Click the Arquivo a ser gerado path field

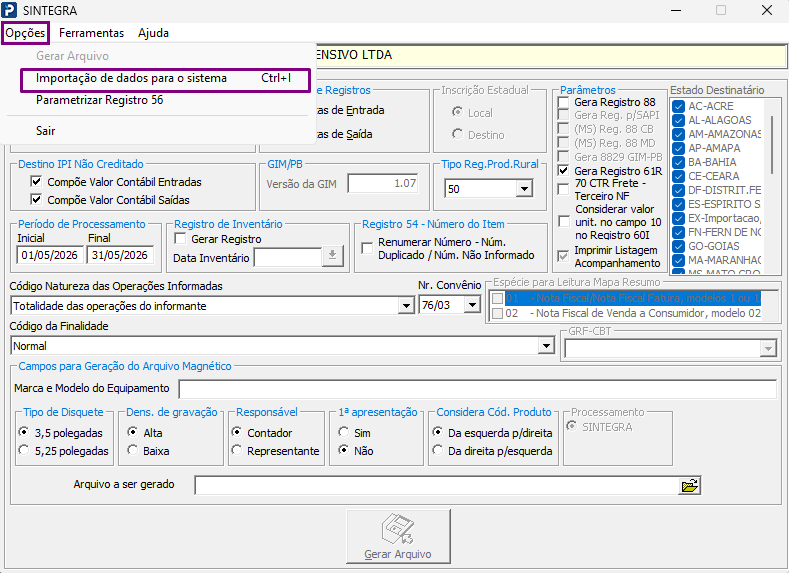click(437, 486)
